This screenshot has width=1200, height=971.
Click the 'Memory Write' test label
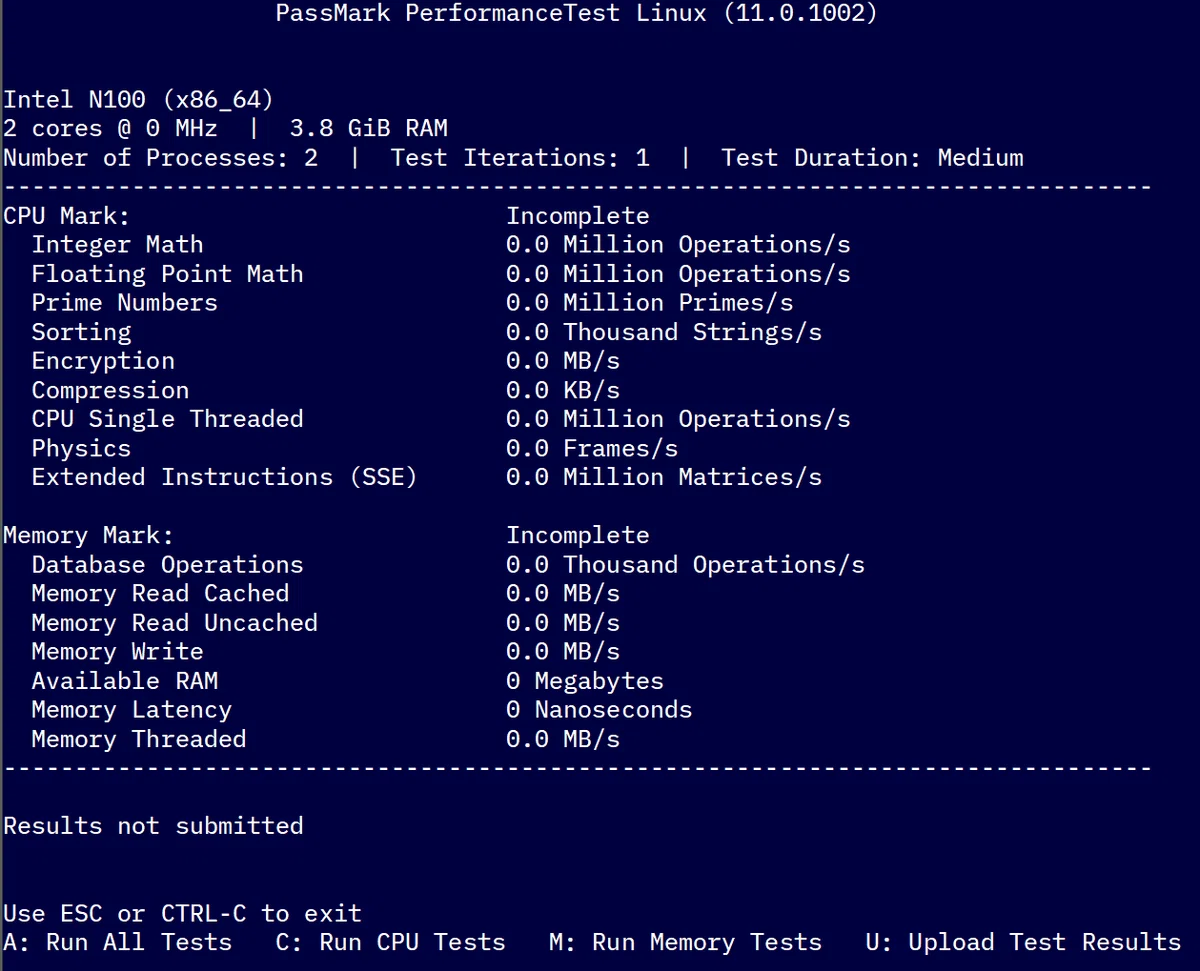click(x=117, y=652)
